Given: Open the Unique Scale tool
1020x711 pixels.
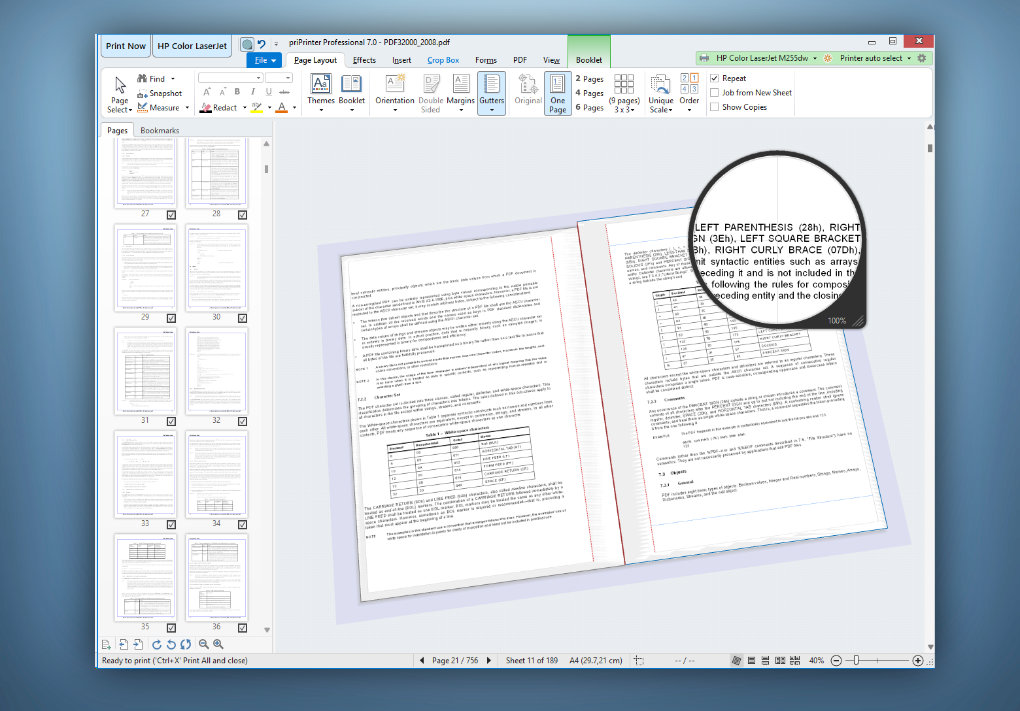Looking at the screenshot, I should (660, 93).
